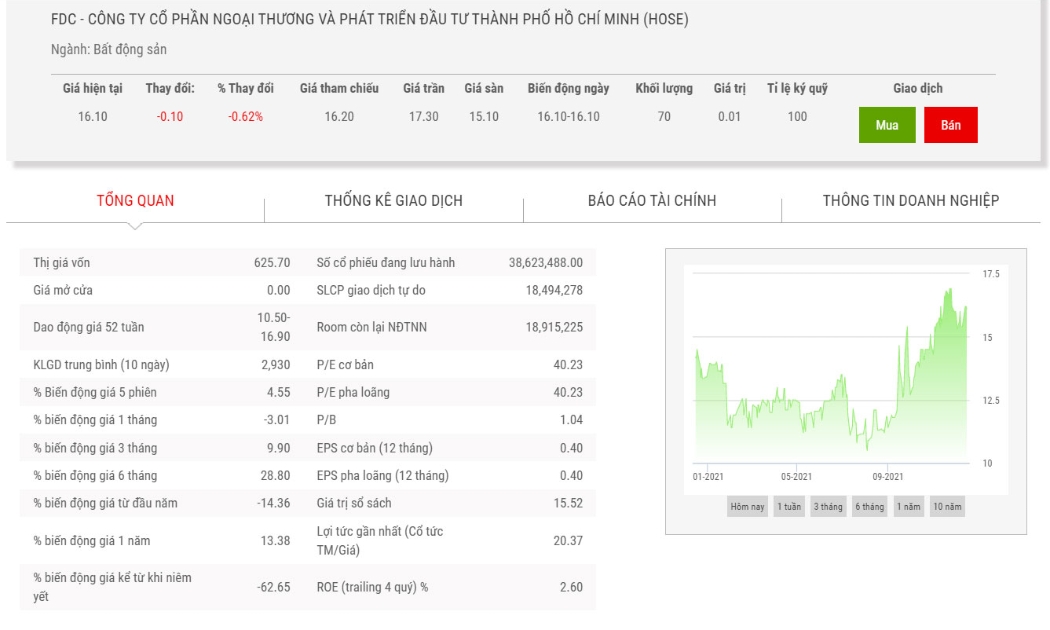Switch to Thống Kê Giao Dịch tab

pos(394,201)
